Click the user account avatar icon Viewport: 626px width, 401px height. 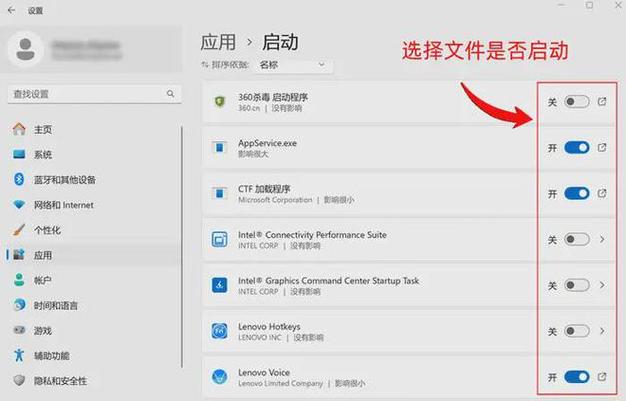26,50
